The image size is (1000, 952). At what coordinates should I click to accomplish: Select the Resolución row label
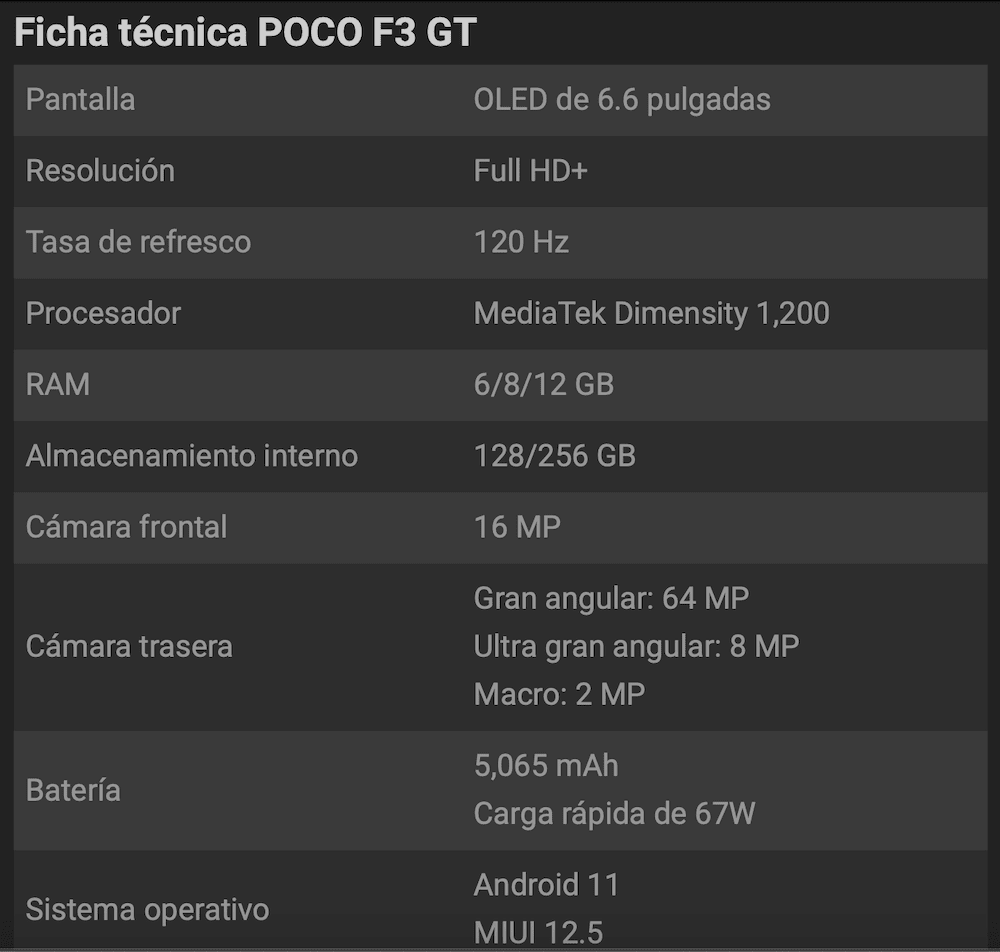click(100, 171)
